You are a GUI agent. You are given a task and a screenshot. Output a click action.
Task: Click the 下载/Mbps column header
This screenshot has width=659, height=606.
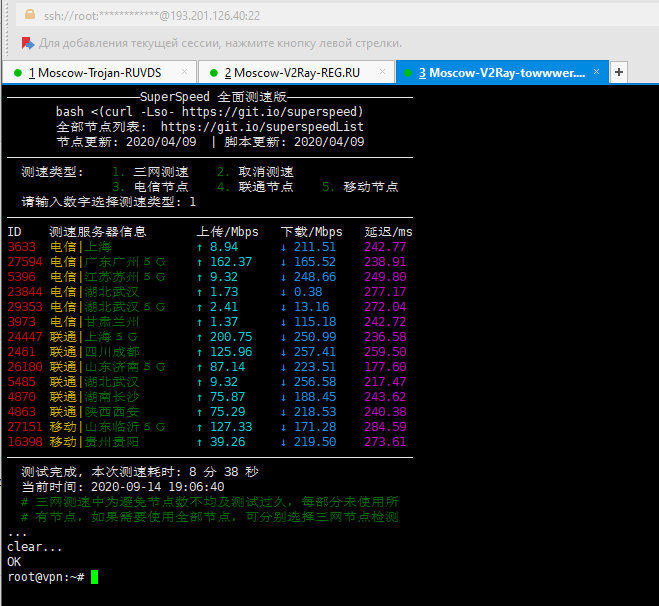[311, 232]
